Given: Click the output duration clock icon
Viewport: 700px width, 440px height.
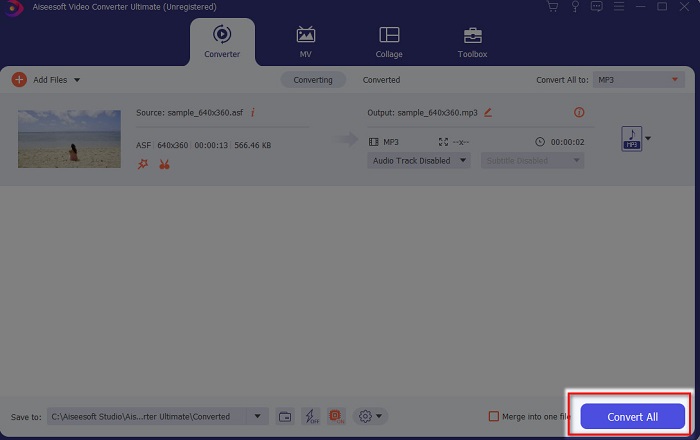Looking at the screenshot, I should (x=540, y=142).
